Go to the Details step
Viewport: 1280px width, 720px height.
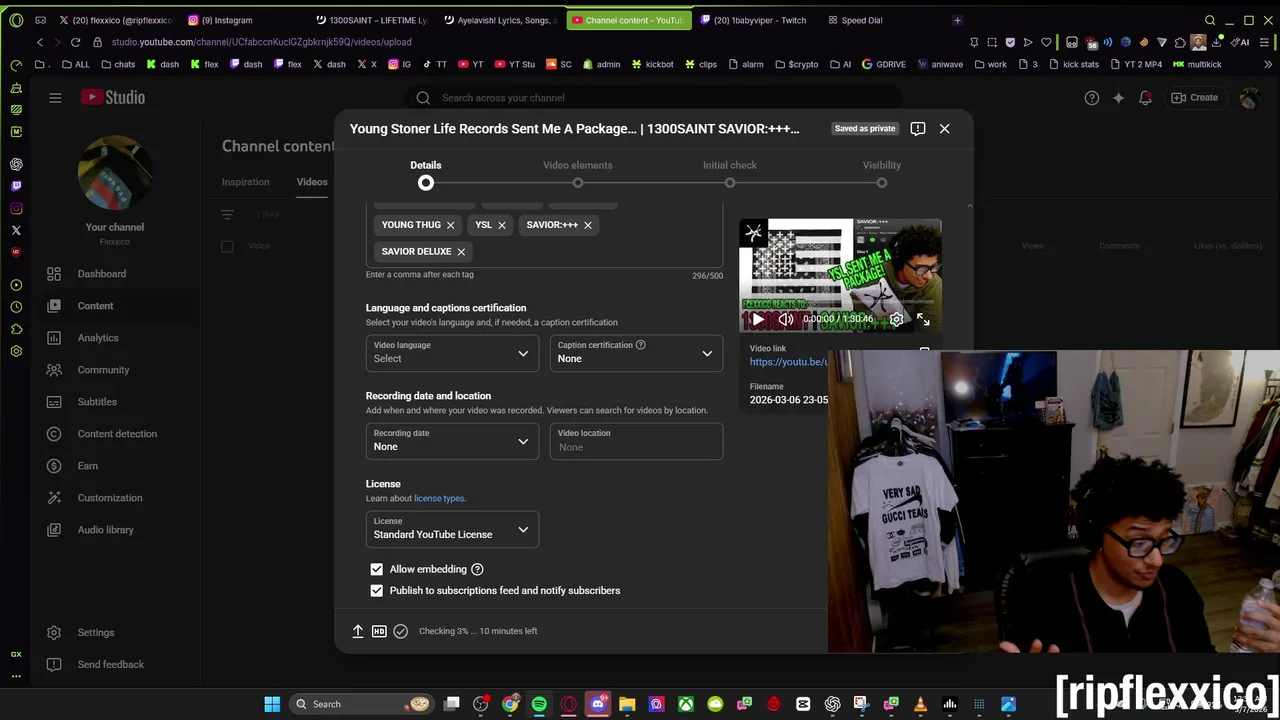point(426,175)
